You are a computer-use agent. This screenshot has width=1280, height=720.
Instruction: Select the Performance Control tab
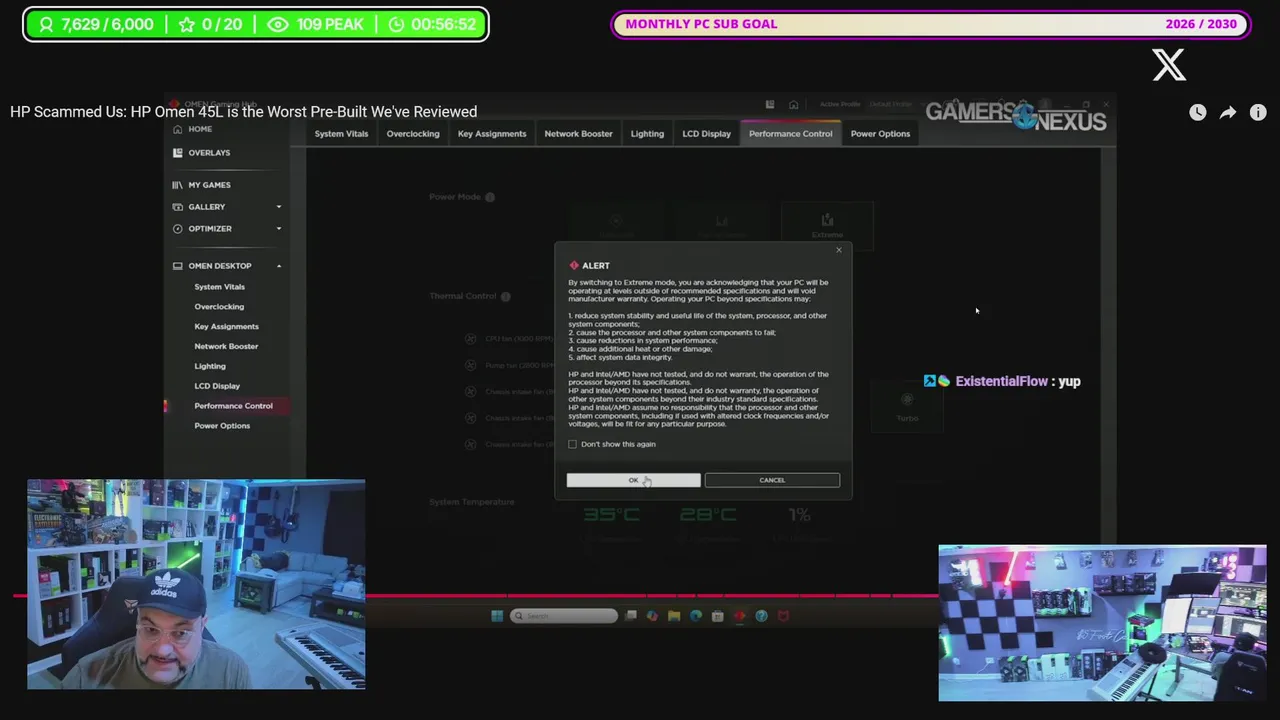pyautogui.click(x=790, y=134)
